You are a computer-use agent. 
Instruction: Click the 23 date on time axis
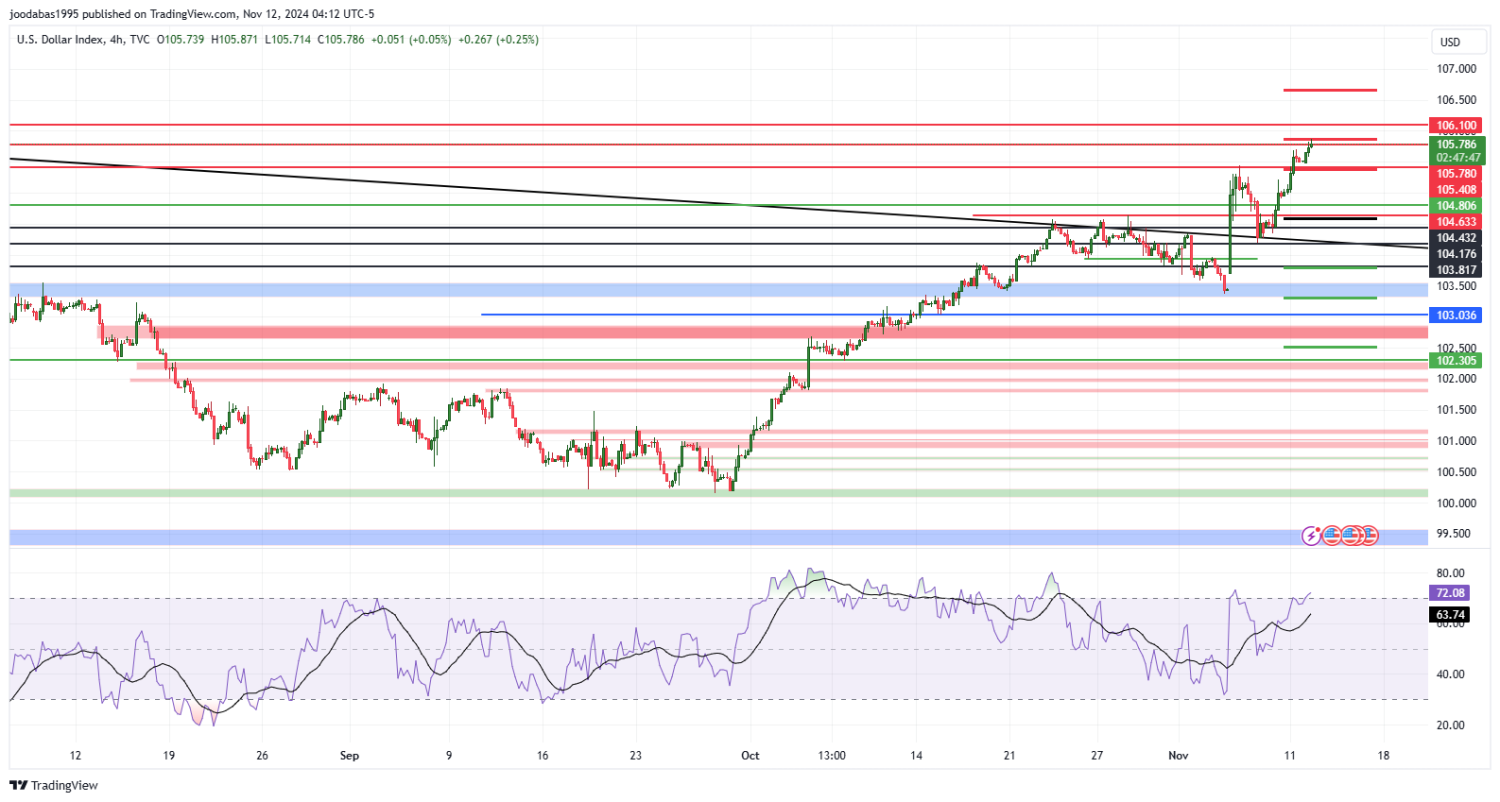(636, 755)
